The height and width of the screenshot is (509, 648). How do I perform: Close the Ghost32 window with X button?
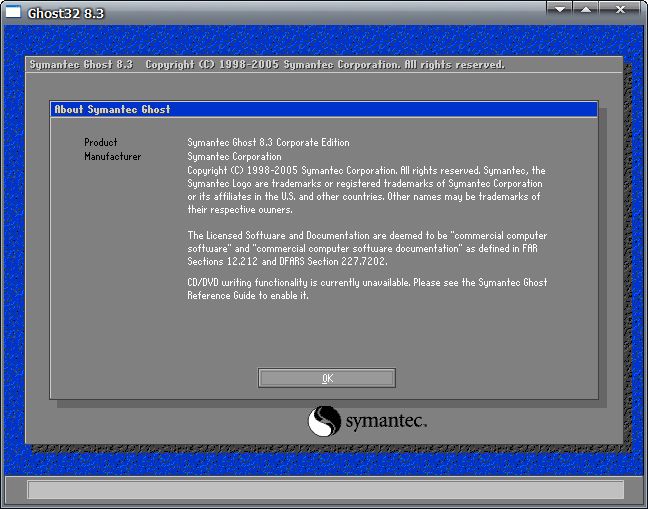[x=620, y=9]
